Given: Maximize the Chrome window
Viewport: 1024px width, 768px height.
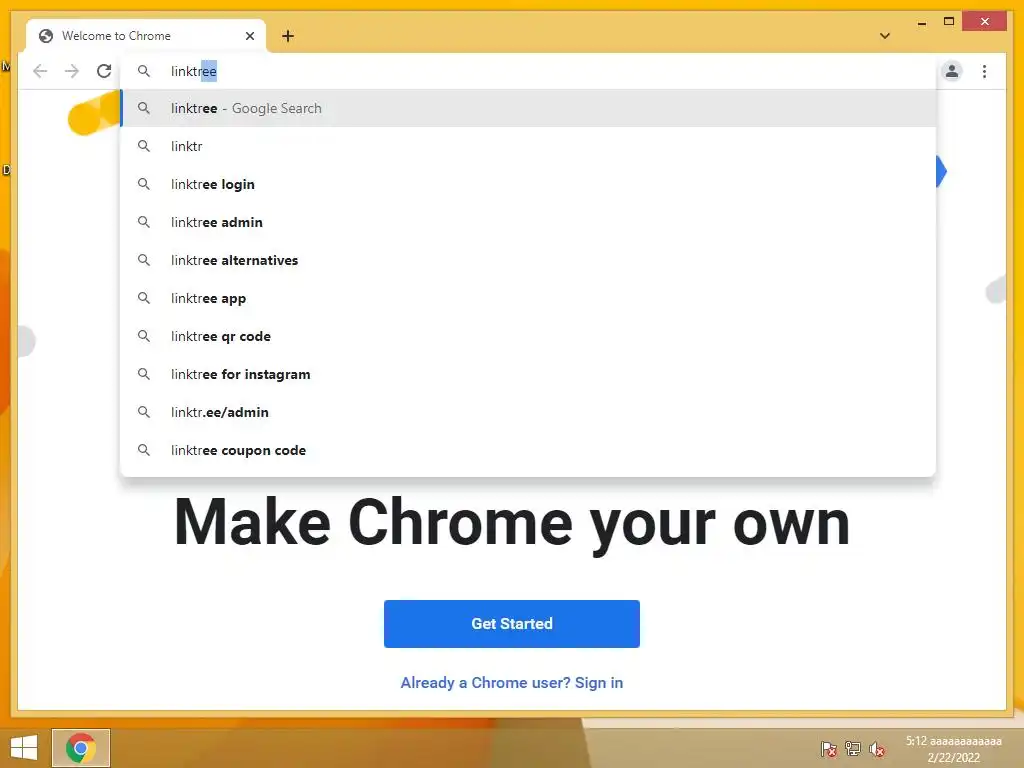Looking at the screenshot, I should 949,22.
